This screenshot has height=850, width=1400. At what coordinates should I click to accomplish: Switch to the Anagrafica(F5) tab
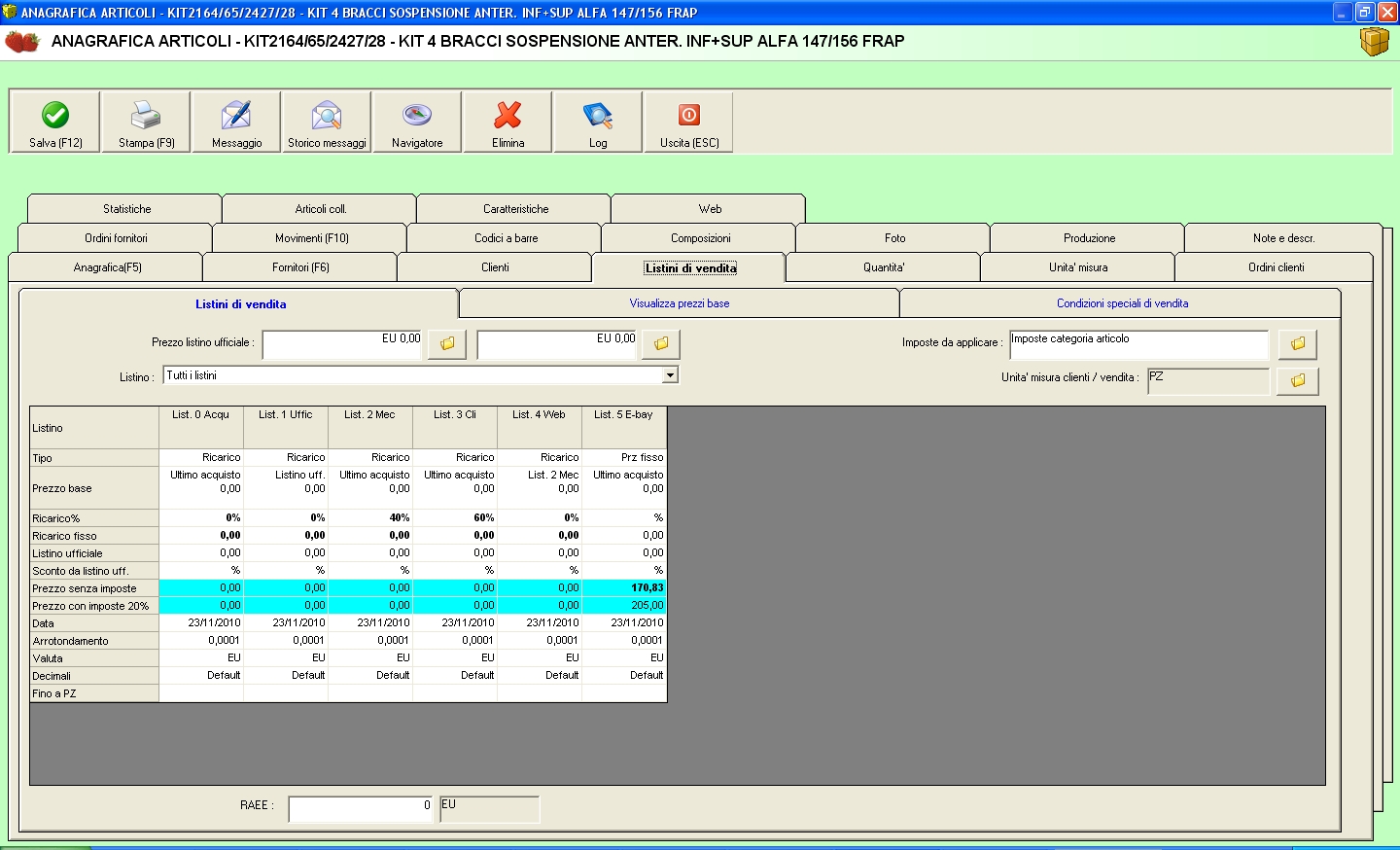pyautogui.click(x=107, y=267)
